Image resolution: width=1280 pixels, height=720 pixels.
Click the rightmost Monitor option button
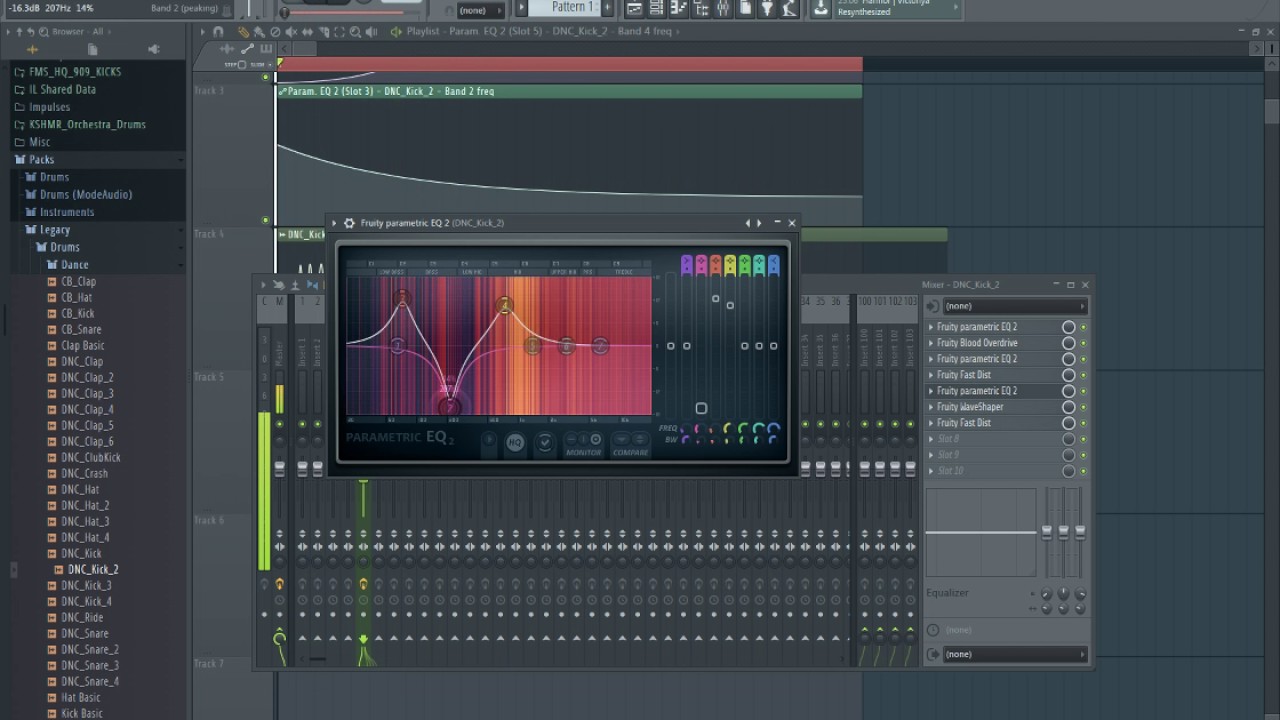596,439
